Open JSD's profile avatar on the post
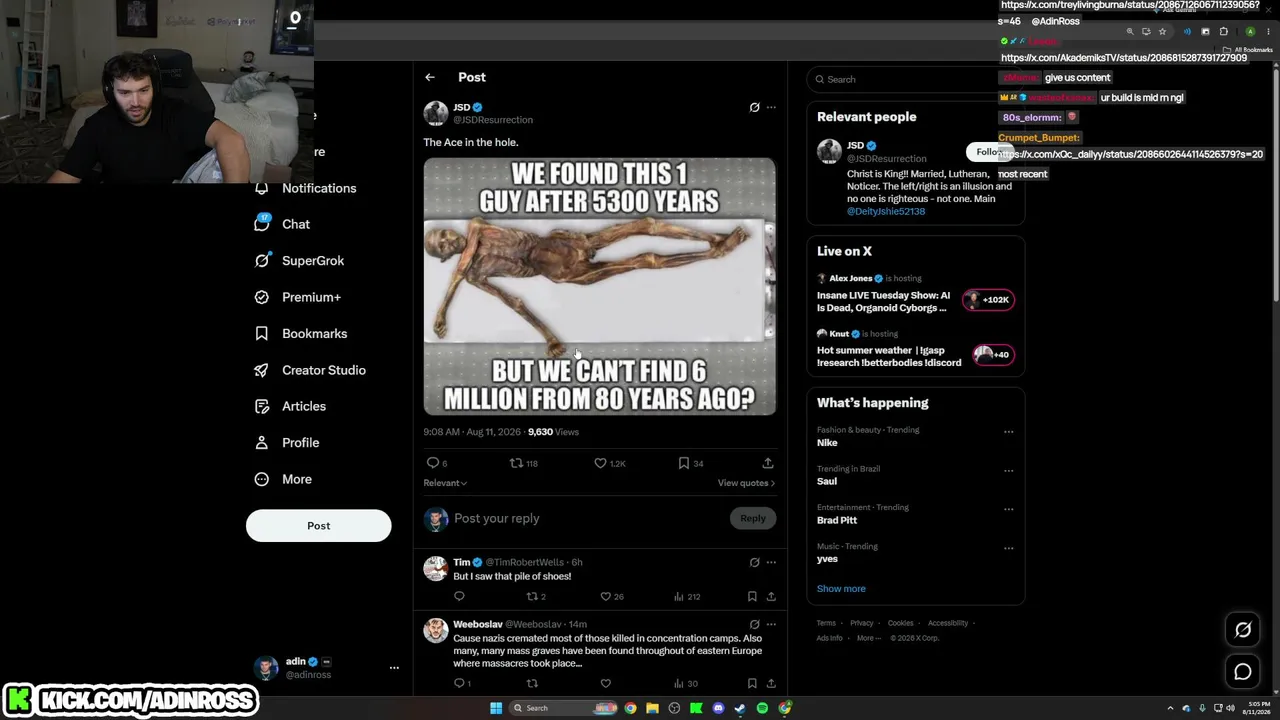This screenshot has width=1280, height=720. pos(435,113)
